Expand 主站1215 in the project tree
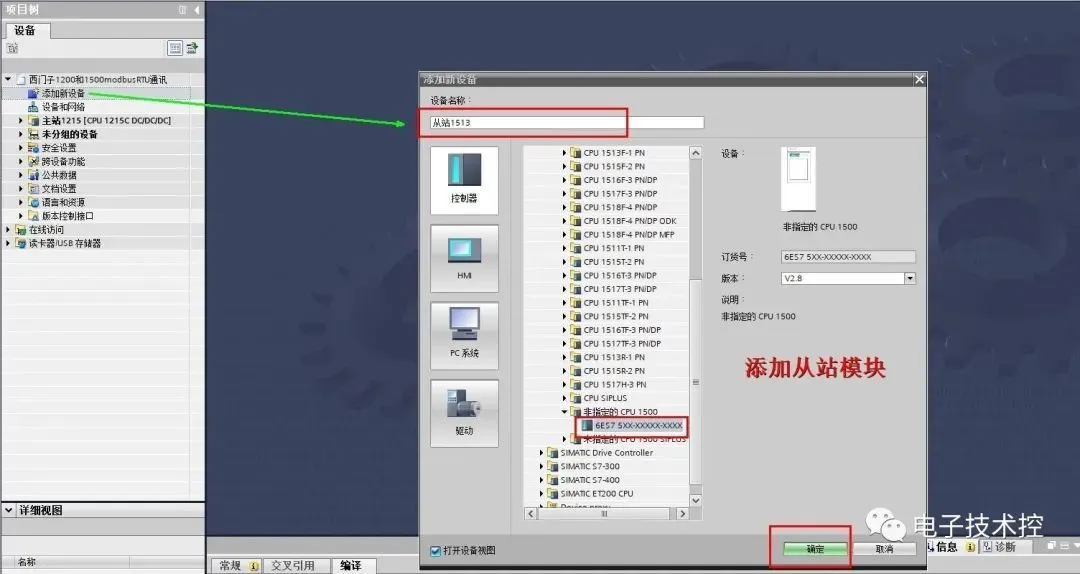 21,121
